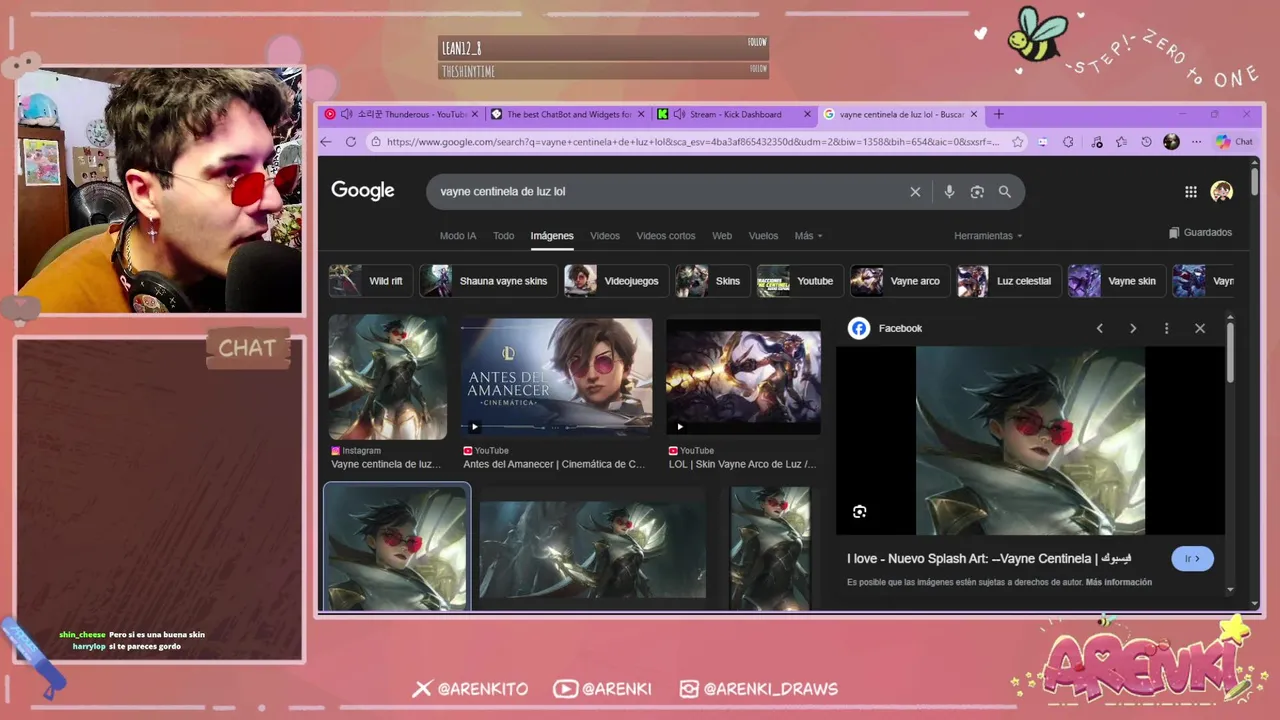Screen dimensions: 1280x720
Task: Filter by Luz celestial chip
Action: coord(1008,281)
